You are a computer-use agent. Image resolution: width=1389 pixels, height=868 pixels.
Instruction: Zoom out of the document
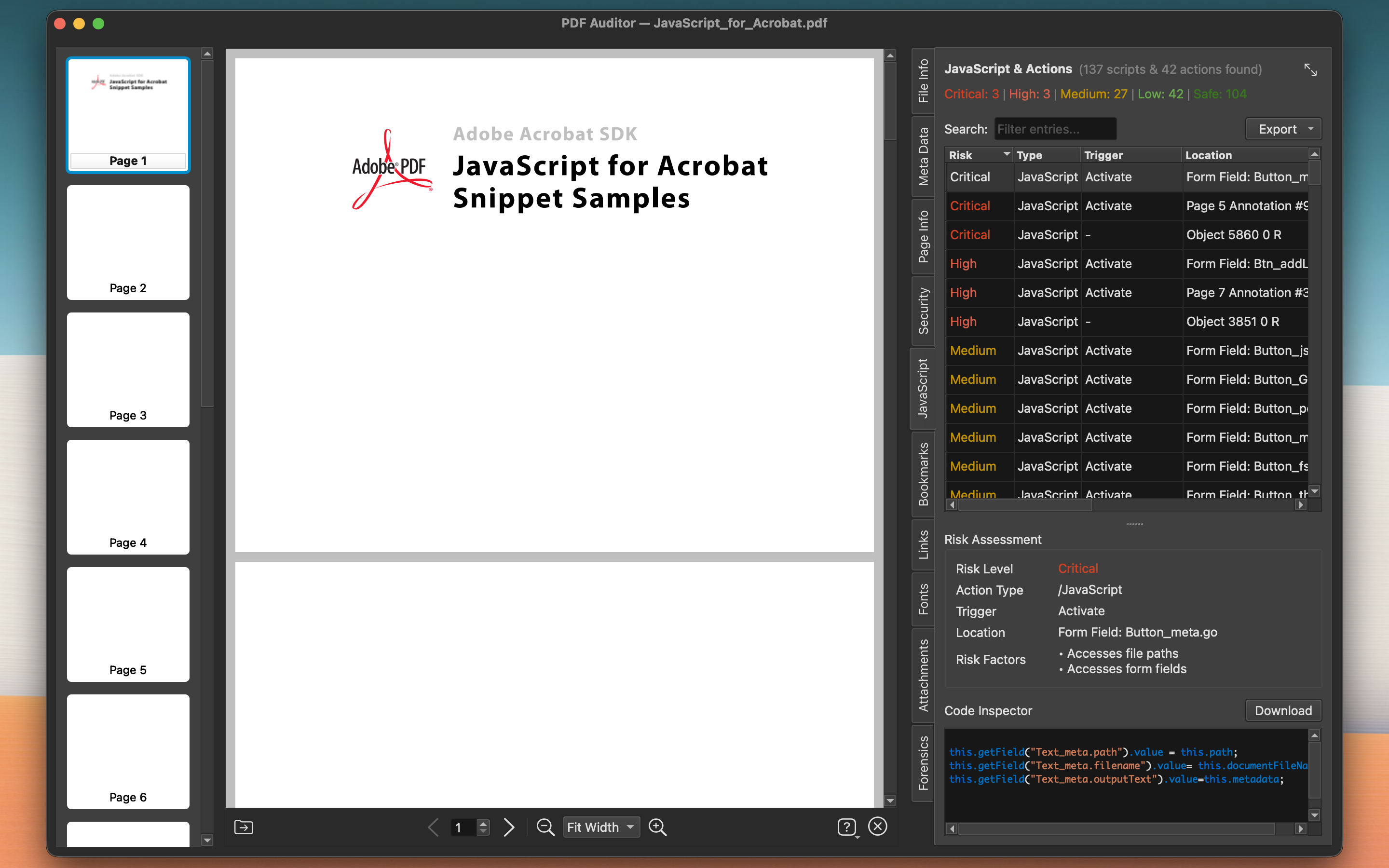[544, 827]
